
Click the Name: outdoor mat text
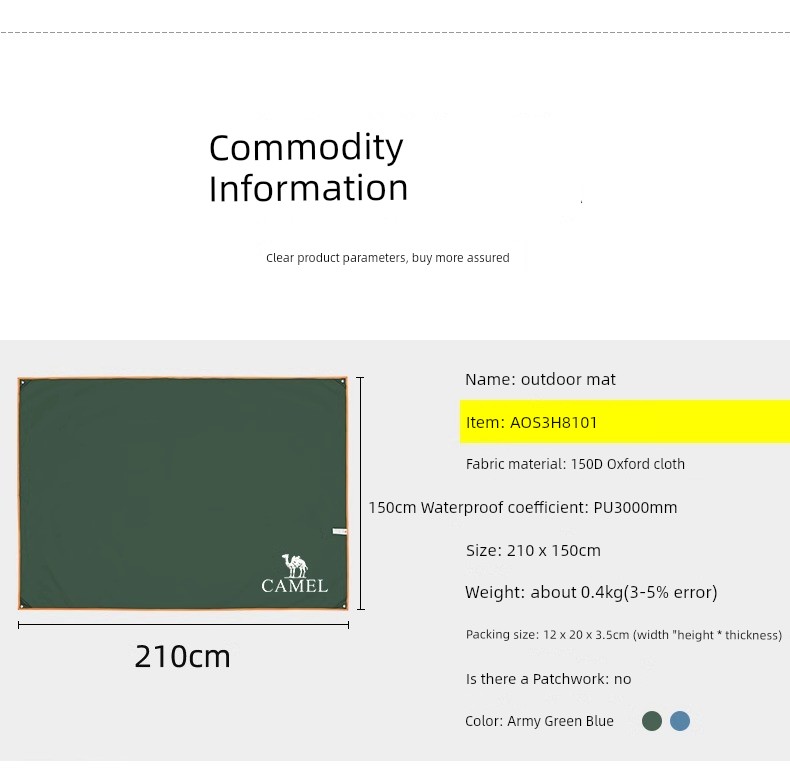(540, 379)
